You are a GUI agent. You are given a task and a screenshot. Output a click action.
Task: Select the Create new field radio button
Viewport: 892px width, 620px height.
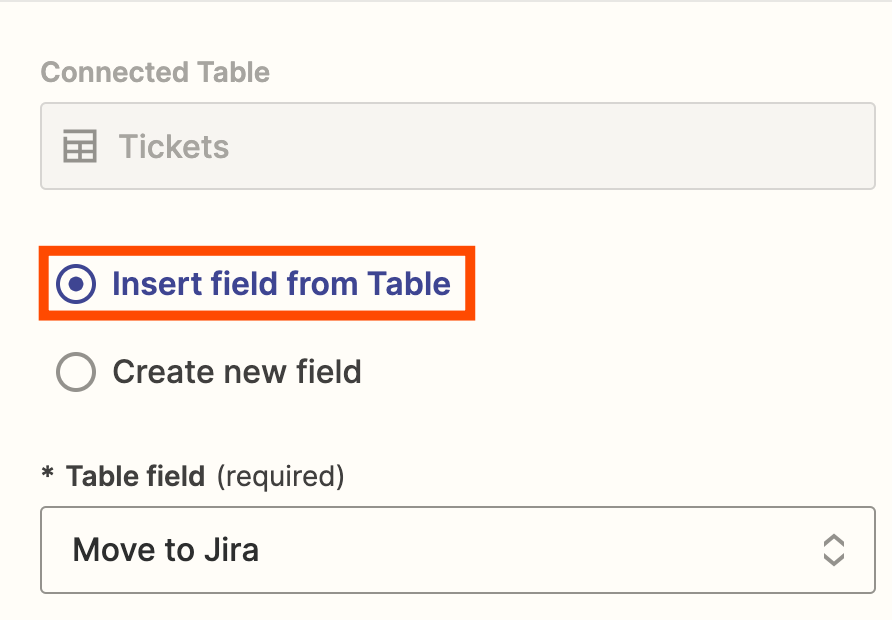(76, 372)
